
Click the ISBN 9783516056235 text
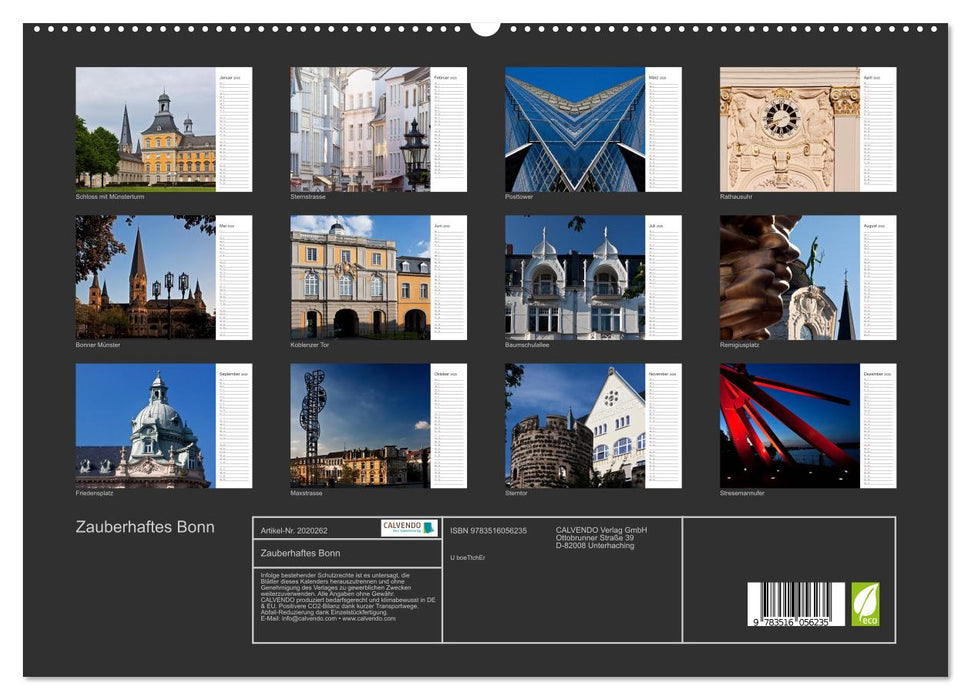point(487,530)
